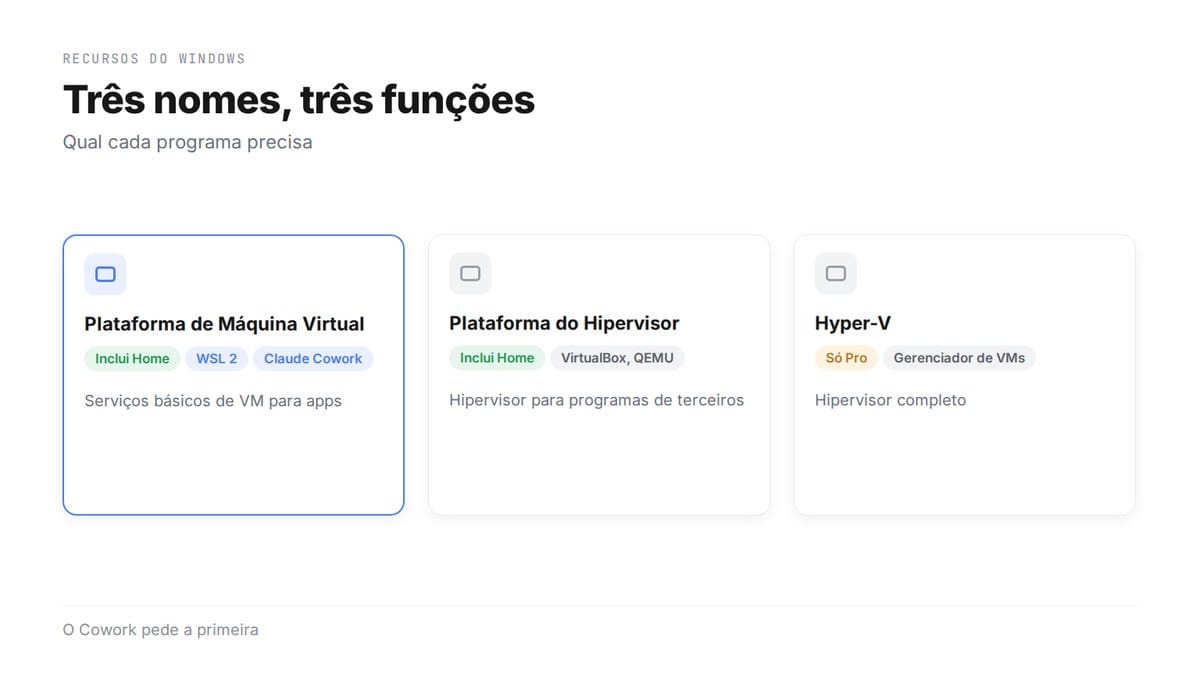Image resolution: width=1200 pixels, height=675 pixels.
Task: Click text Hipervisor para programas de terceiros
Action: [597, 401]
